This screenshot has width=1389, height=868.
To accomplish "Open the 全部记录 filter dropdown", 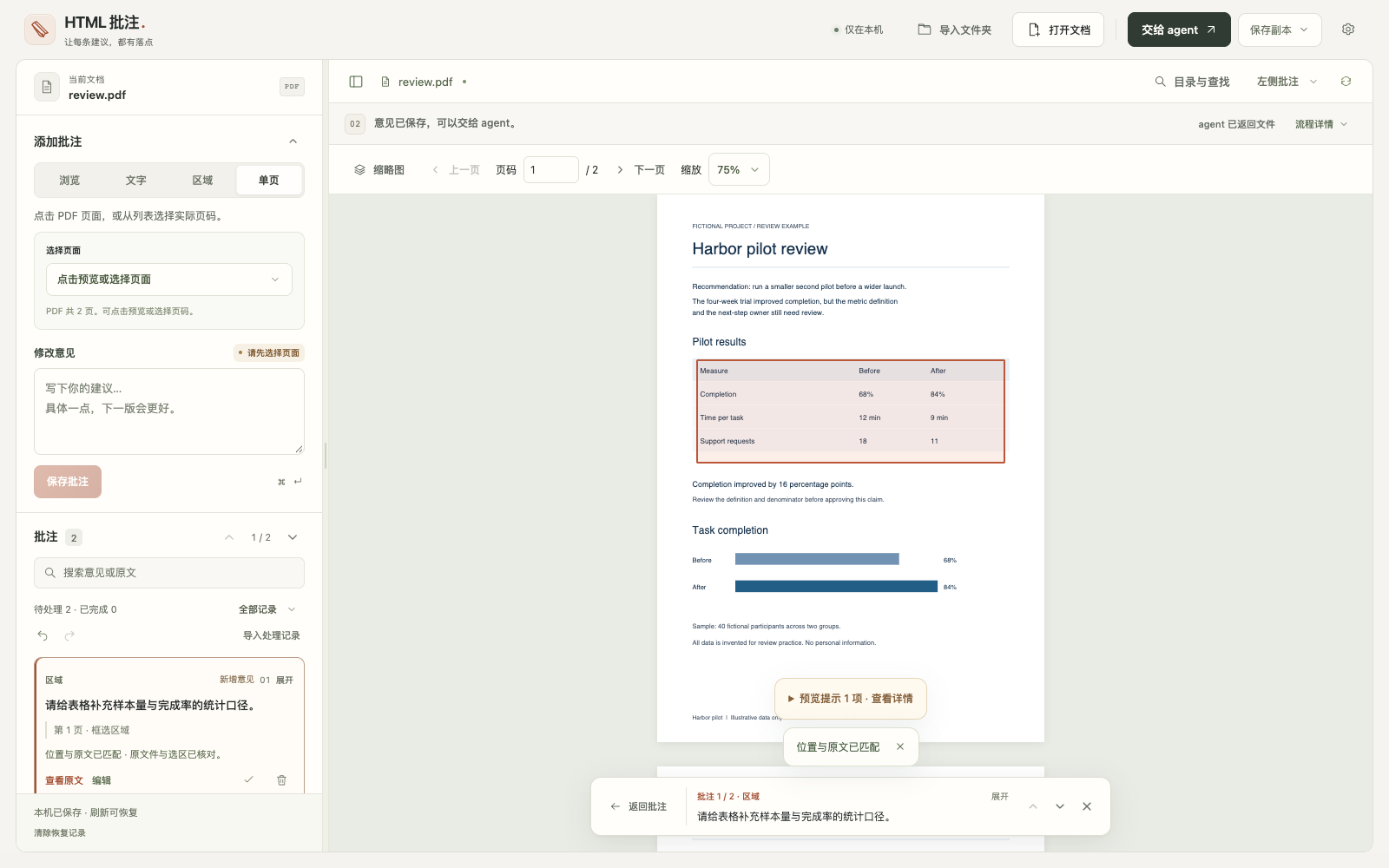I will pos(267,609).
